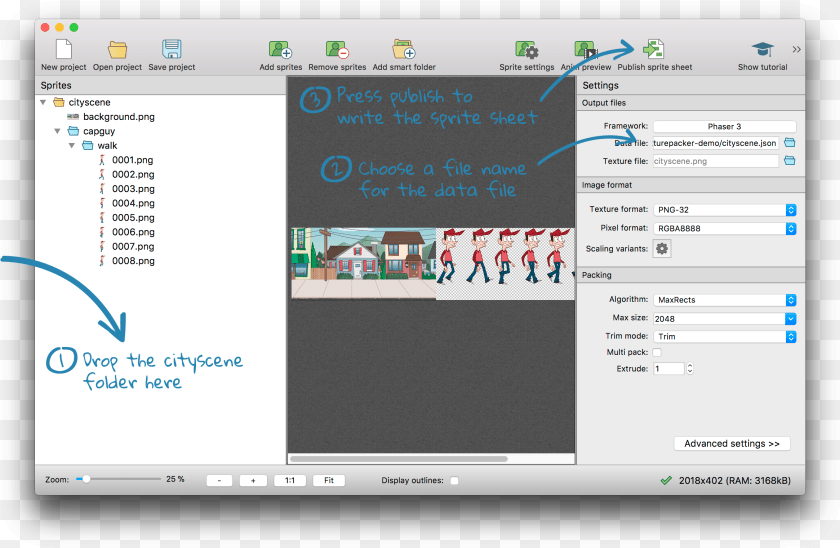Open the Max size combo box arrow
Screen dimensions: 840x548
point(791,319)
